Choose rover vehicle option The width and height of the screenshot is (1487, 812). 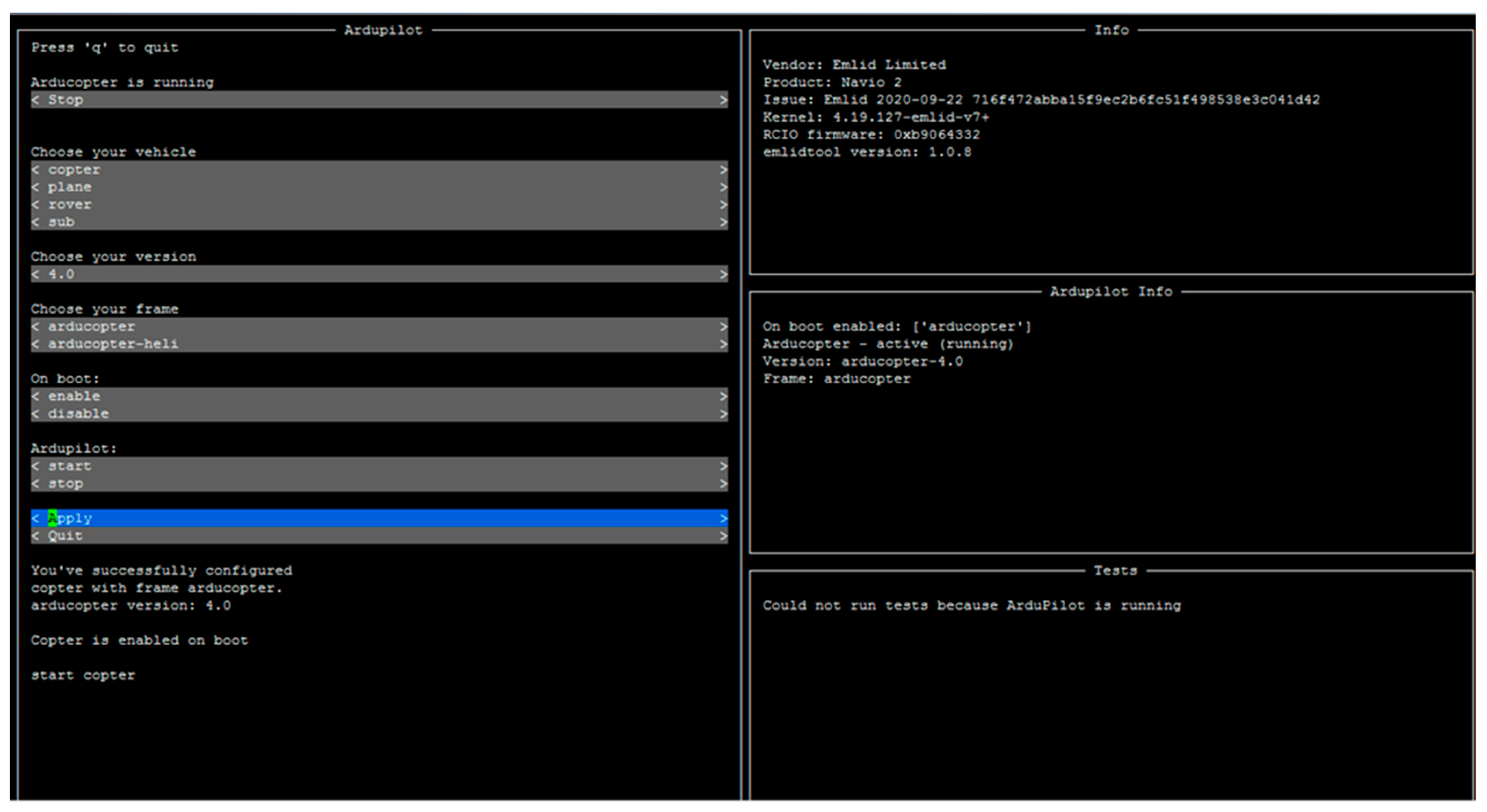[69, 204]
